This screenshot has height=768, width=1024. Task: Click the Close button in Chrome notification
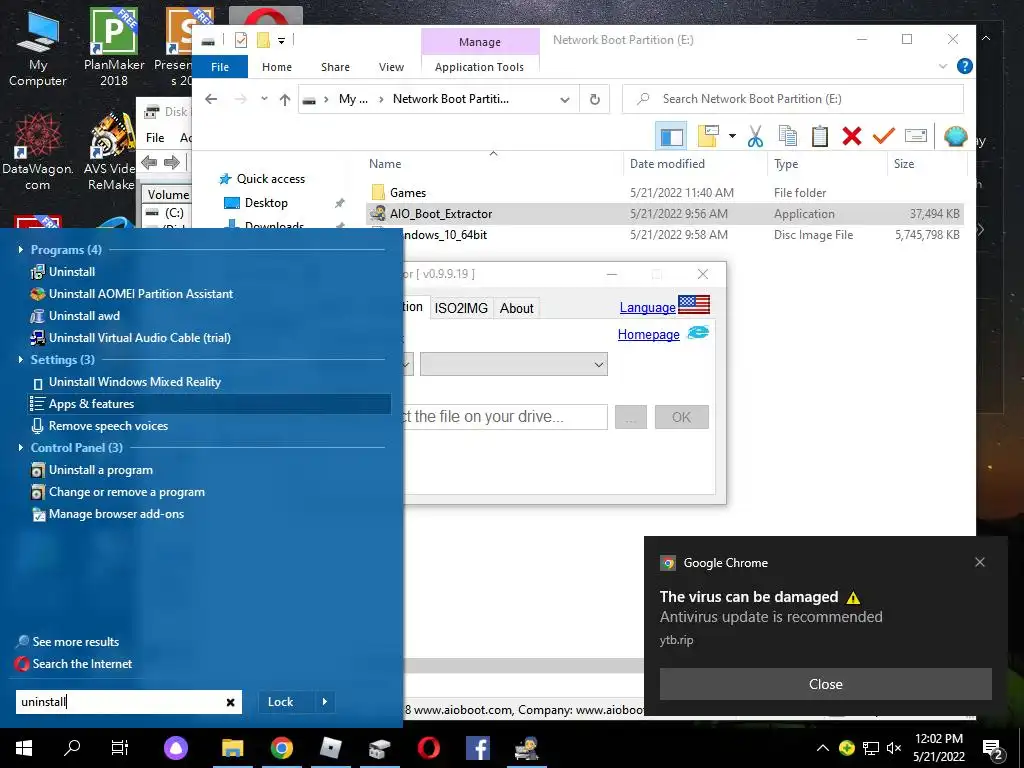pos(825,684)
